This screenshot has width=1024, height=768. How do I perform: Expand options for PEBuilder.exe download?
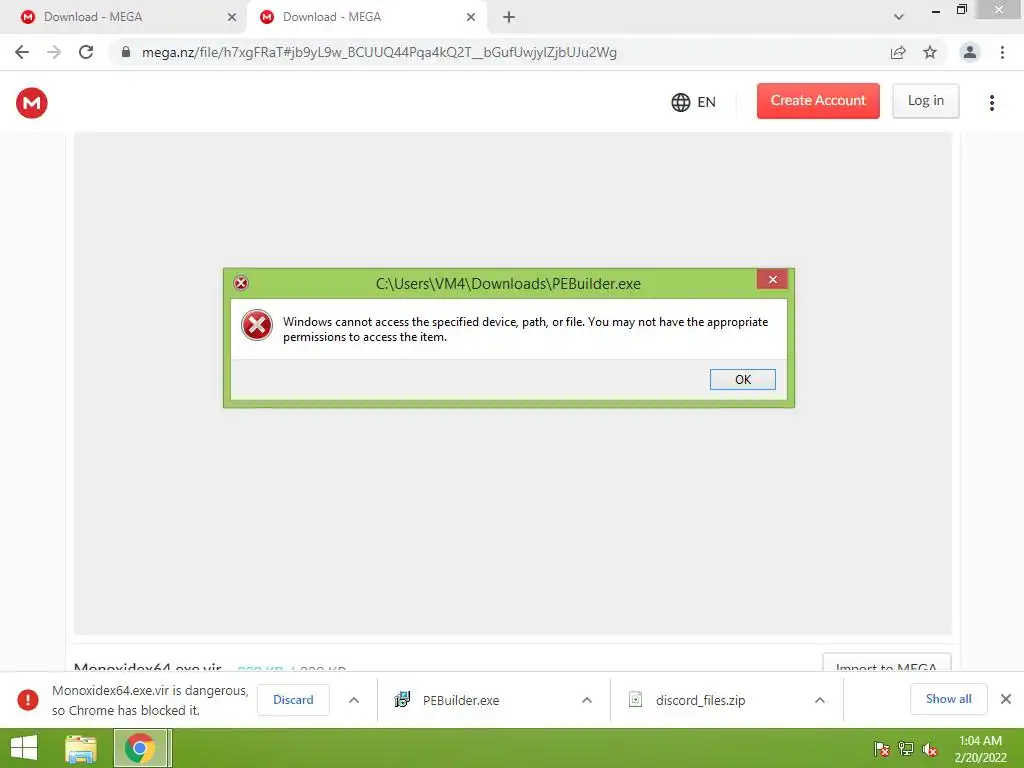tap(587, 700)
